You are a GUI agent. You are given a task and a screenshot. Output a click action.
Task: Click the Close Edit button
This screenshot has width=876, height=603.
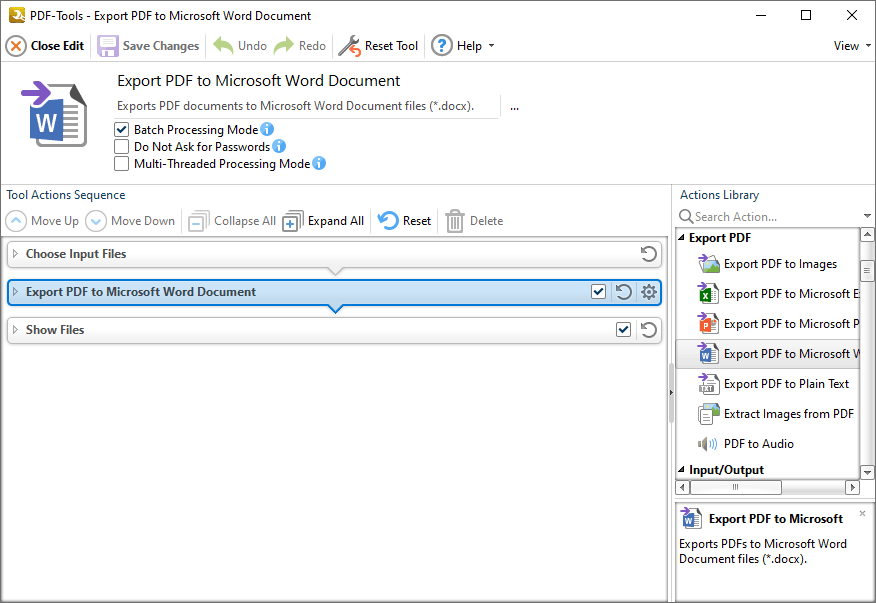[x=45, y=46]
